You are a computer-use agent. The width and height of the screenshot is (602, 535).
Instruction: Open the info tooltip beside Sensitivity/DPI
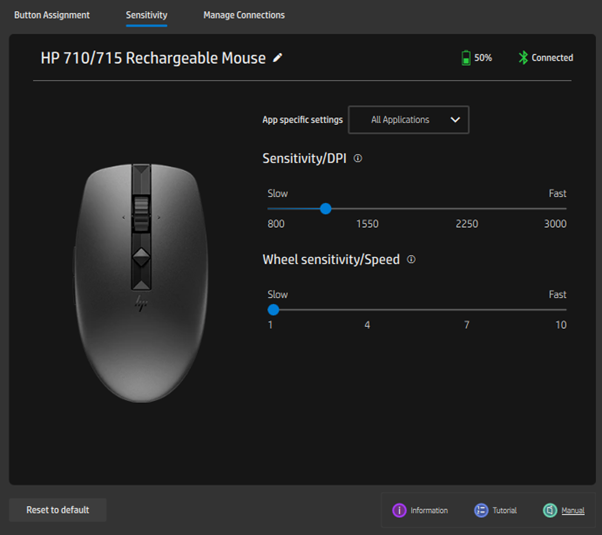point(357,158)
